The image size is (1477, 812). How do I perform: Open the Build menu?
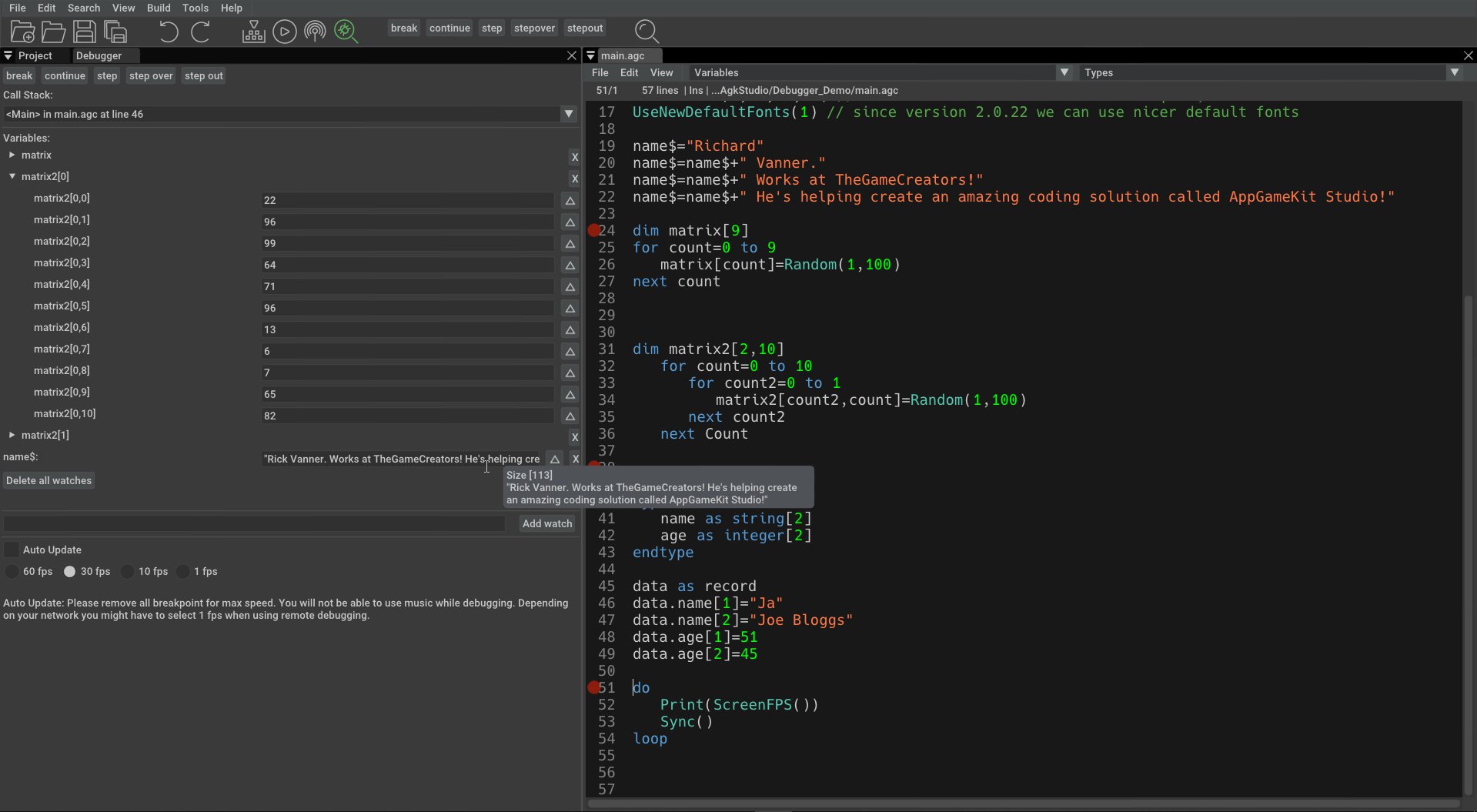tap(159, 8)
